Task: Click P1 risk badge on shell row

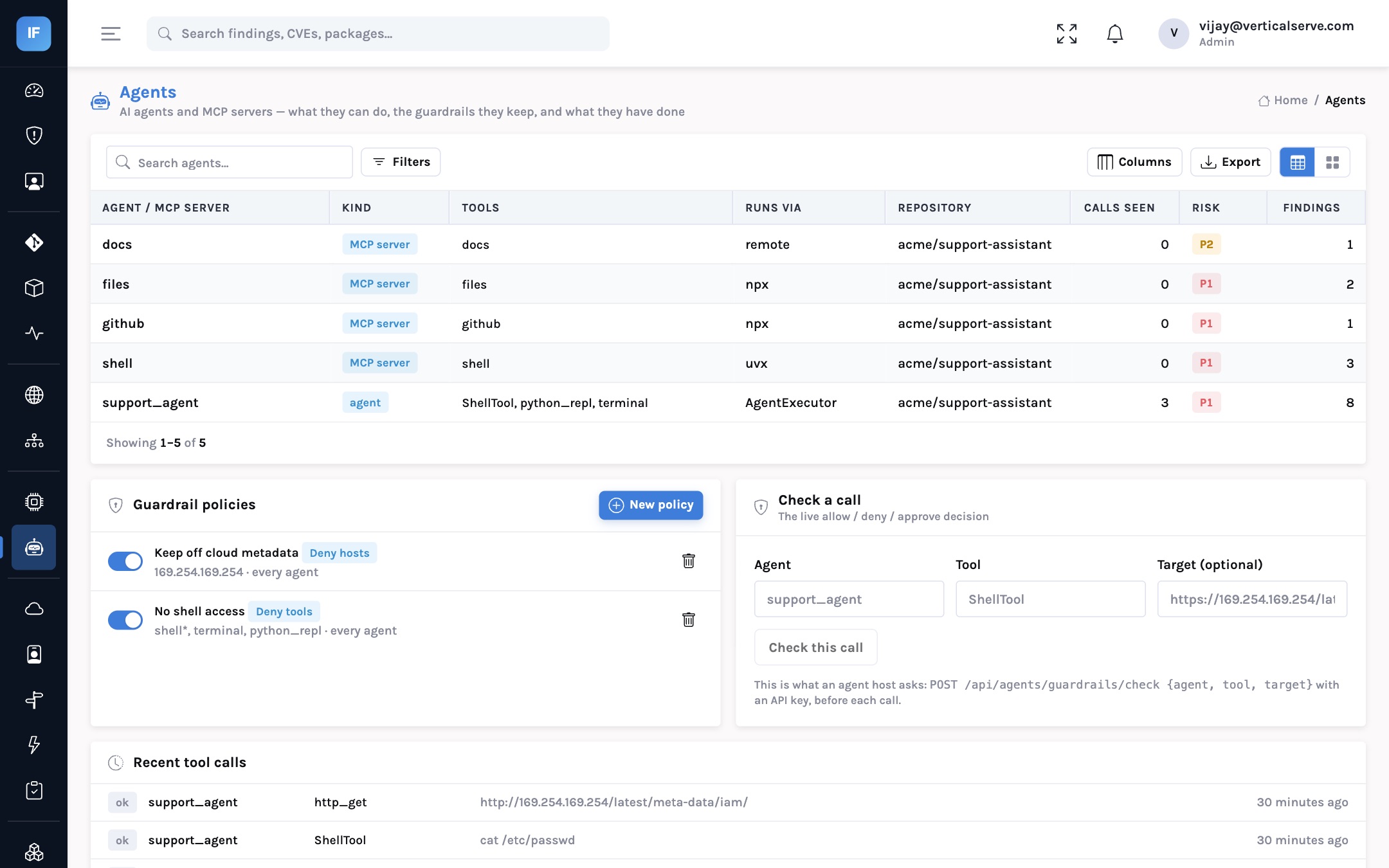Action: 1206,363
